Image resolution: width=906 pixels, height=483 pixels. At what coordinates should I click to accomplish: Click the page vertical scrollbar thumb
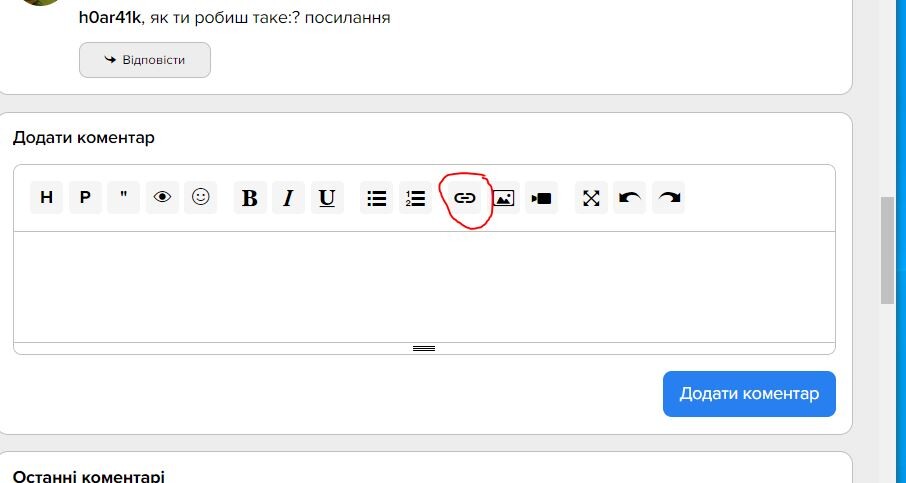coord(887,250)
